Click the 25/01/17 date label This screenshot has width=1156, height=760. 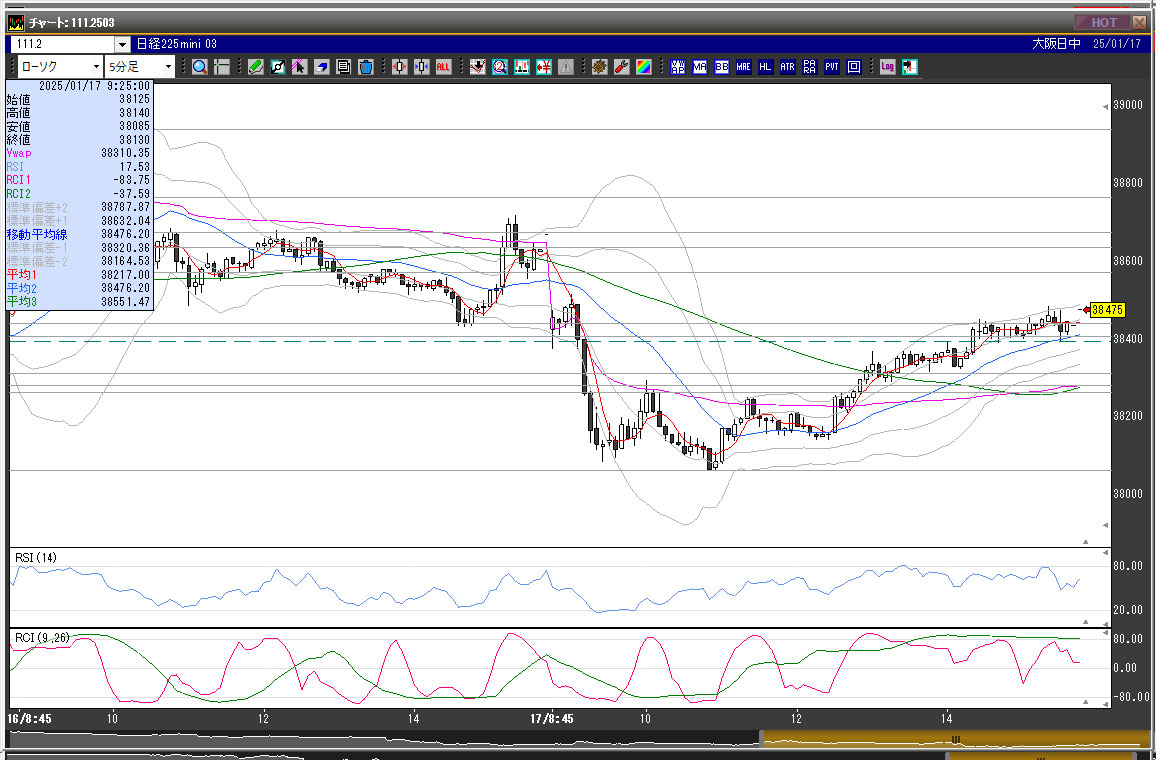click(x=1117, y=44)
